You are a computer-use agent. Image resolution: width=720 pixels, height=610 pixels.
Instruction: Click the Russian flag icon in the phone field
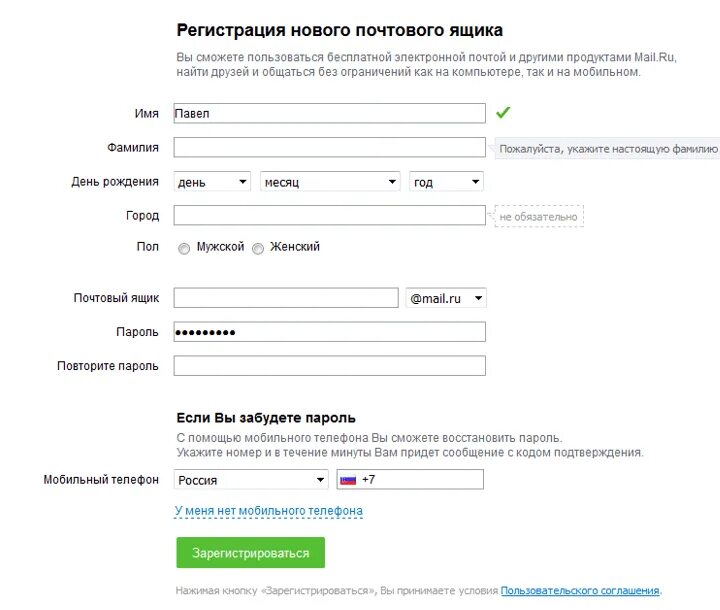point(348,480)
